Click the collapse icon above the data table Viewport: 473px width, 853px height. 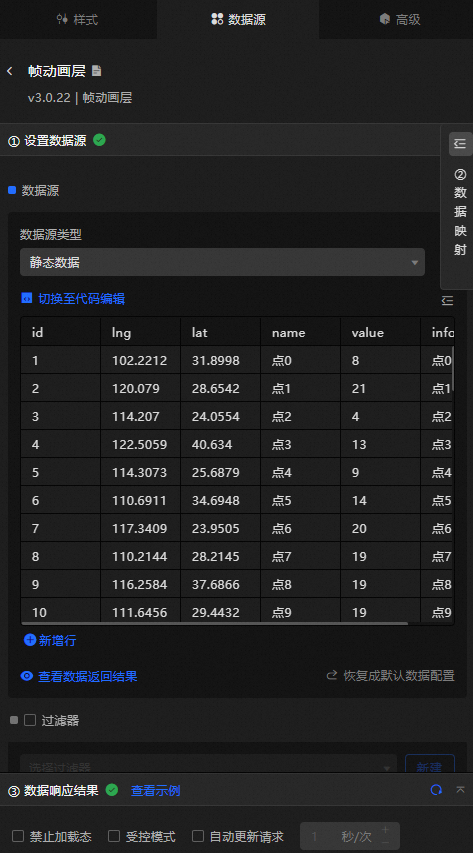[447, 300]
